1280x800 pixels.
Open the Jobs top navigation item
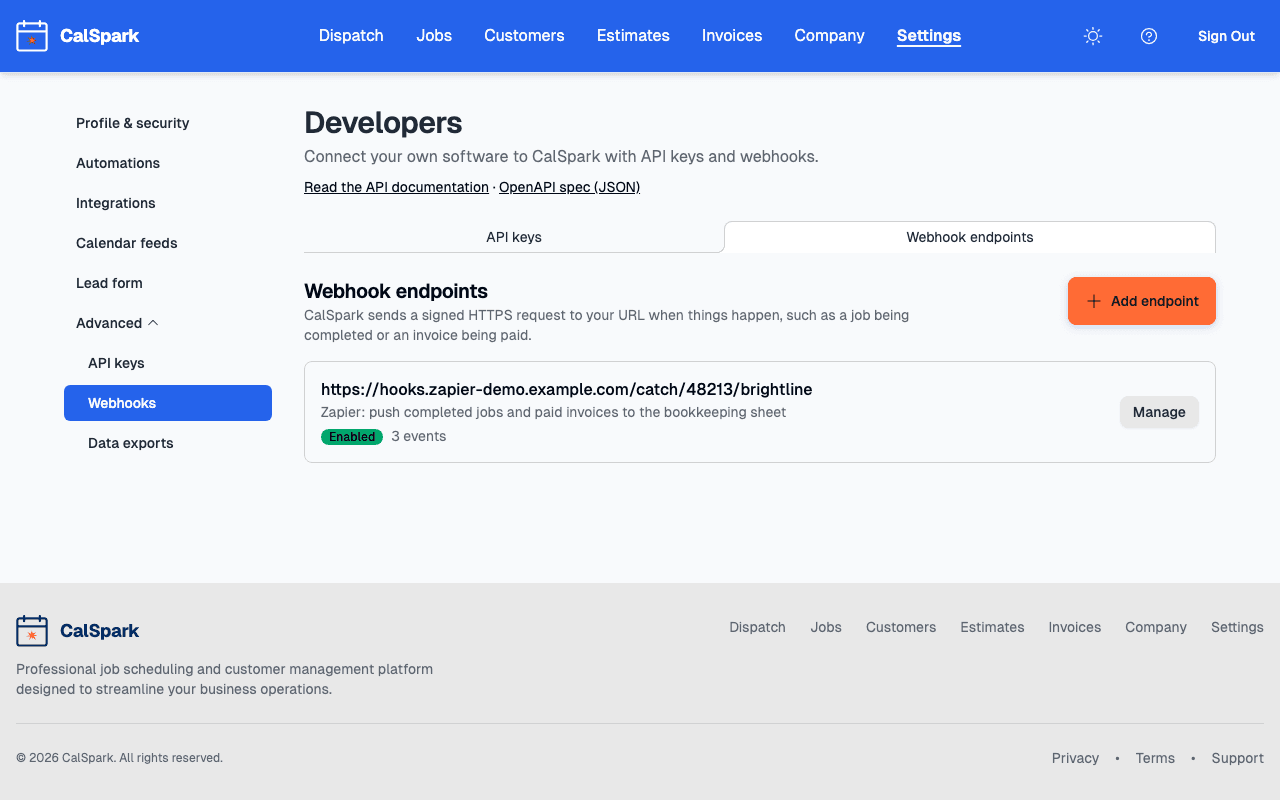point(434,36)
